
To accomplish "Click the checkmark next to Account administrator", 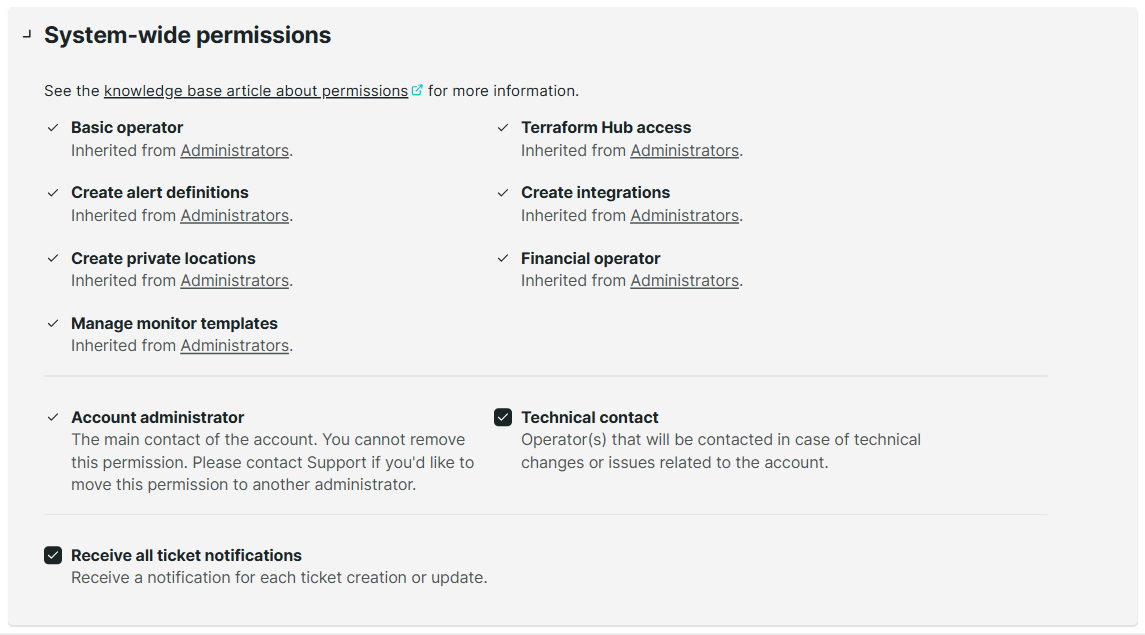I will [52, 417].
